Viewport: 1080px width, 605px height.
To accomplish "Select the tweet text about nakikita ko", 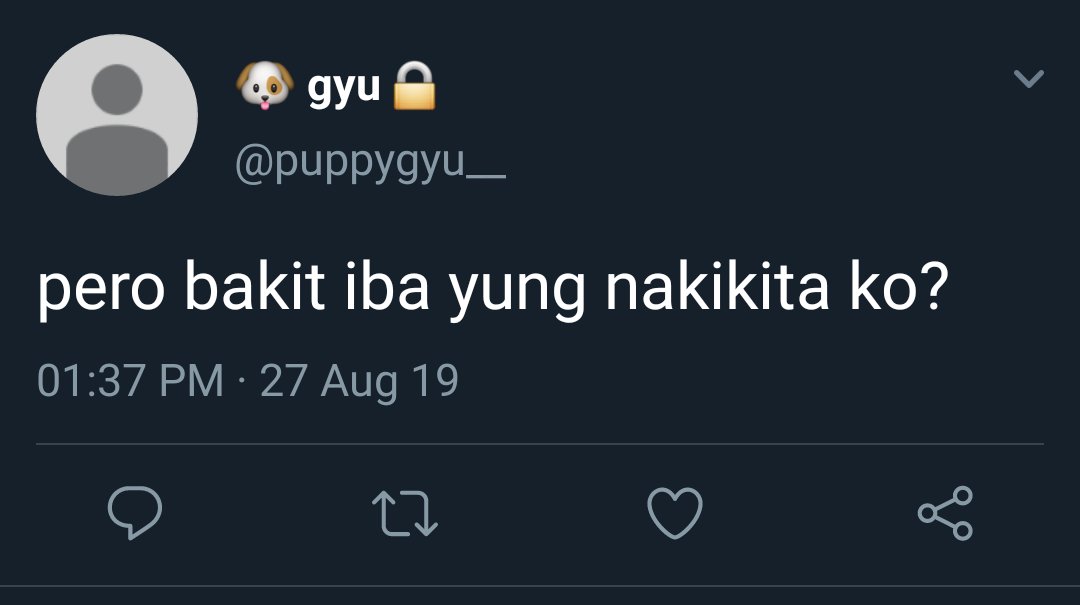I will point(493,288).
